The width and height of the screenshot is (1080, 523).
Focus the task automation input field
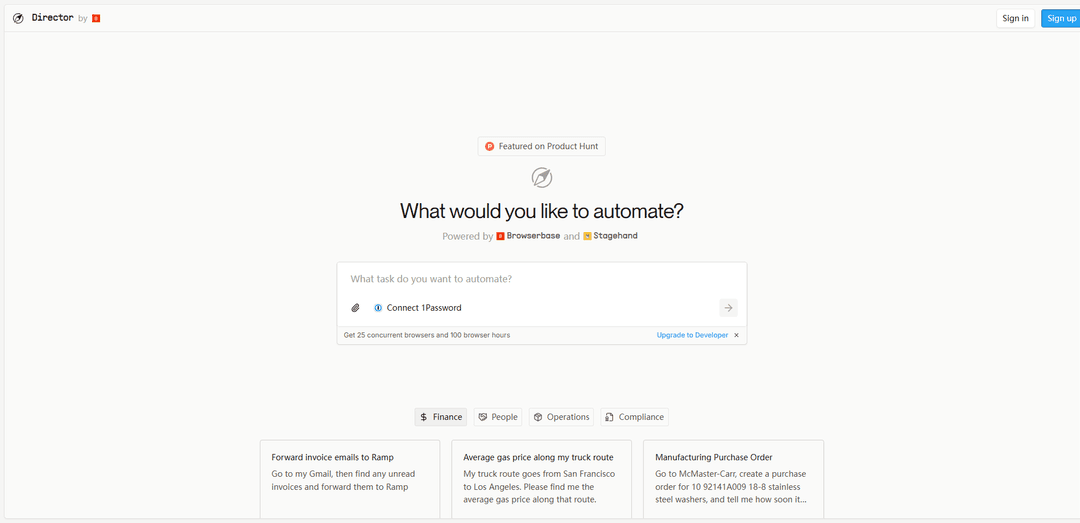[x=541, y=279]
